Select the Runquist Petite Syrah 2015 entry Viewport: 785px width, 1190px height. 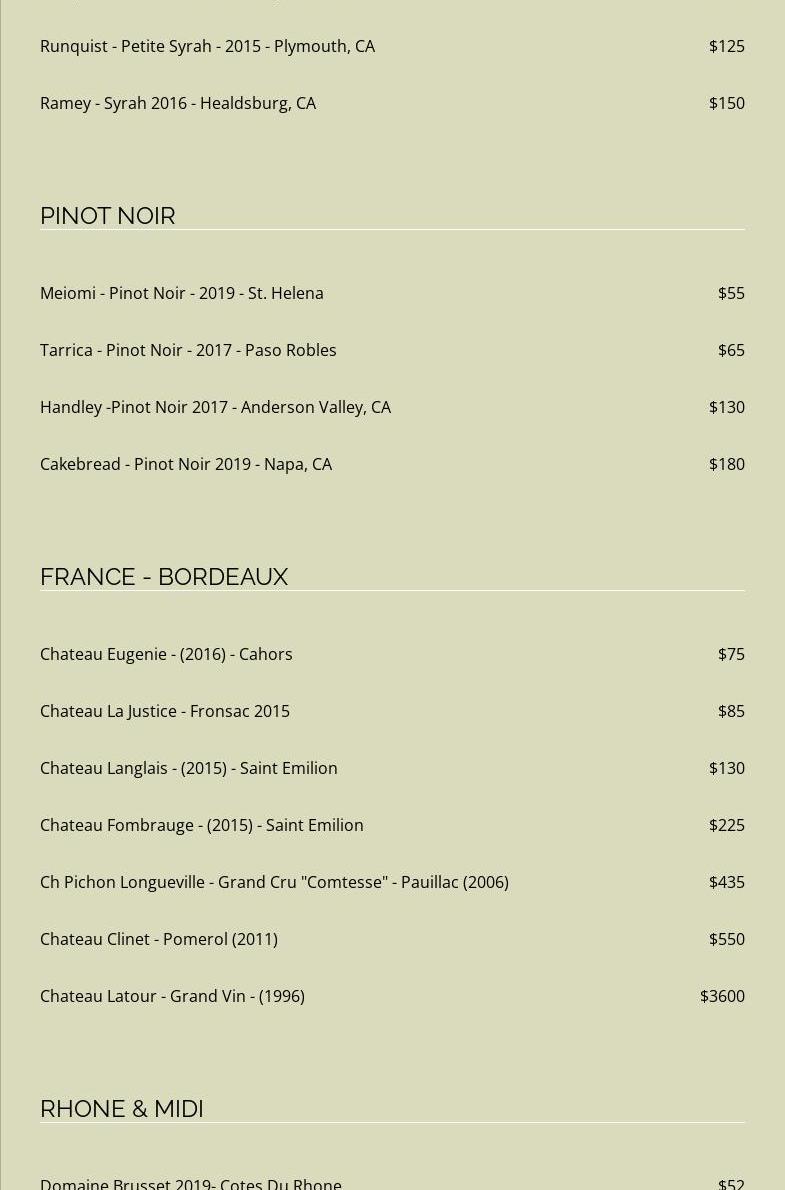(207, 46)
